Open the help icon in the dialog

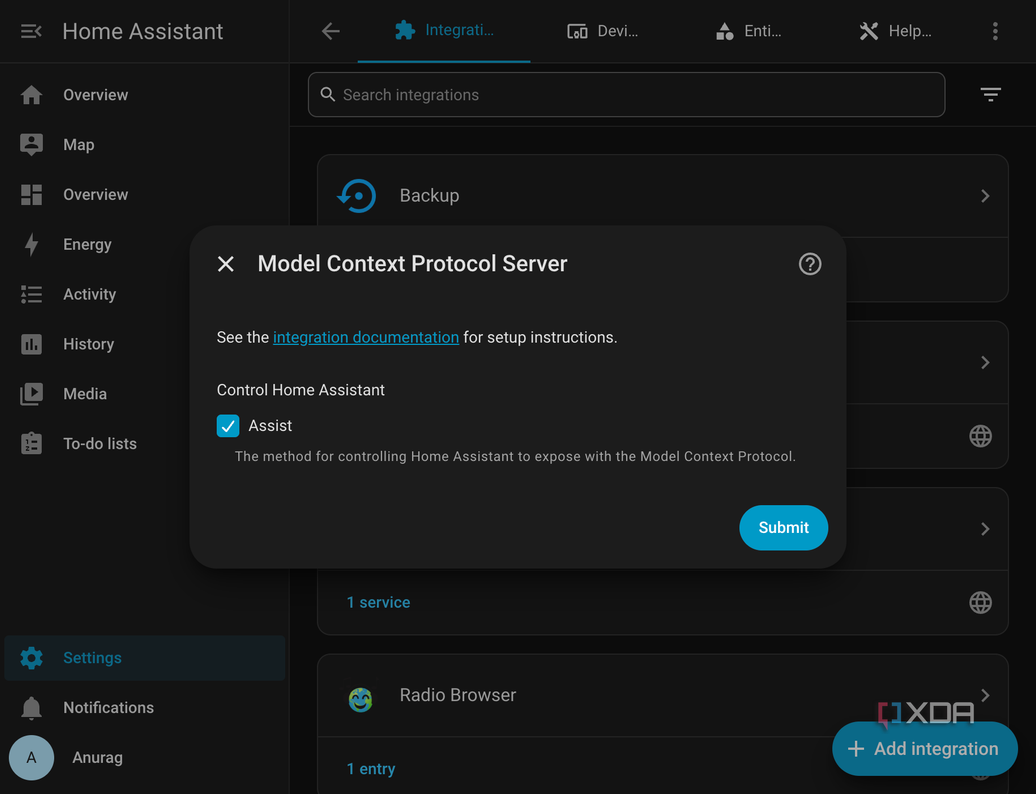pyautogui.click(x=809, y=264)
